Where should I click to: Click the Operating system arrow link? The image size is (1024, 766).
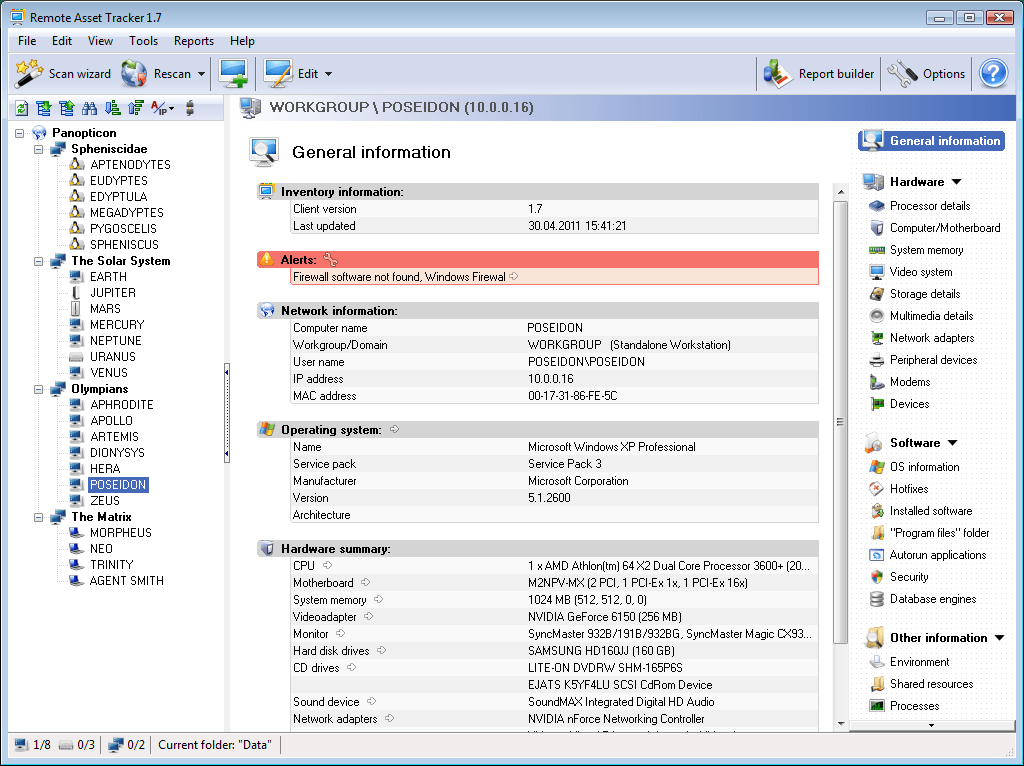[394, 429]
